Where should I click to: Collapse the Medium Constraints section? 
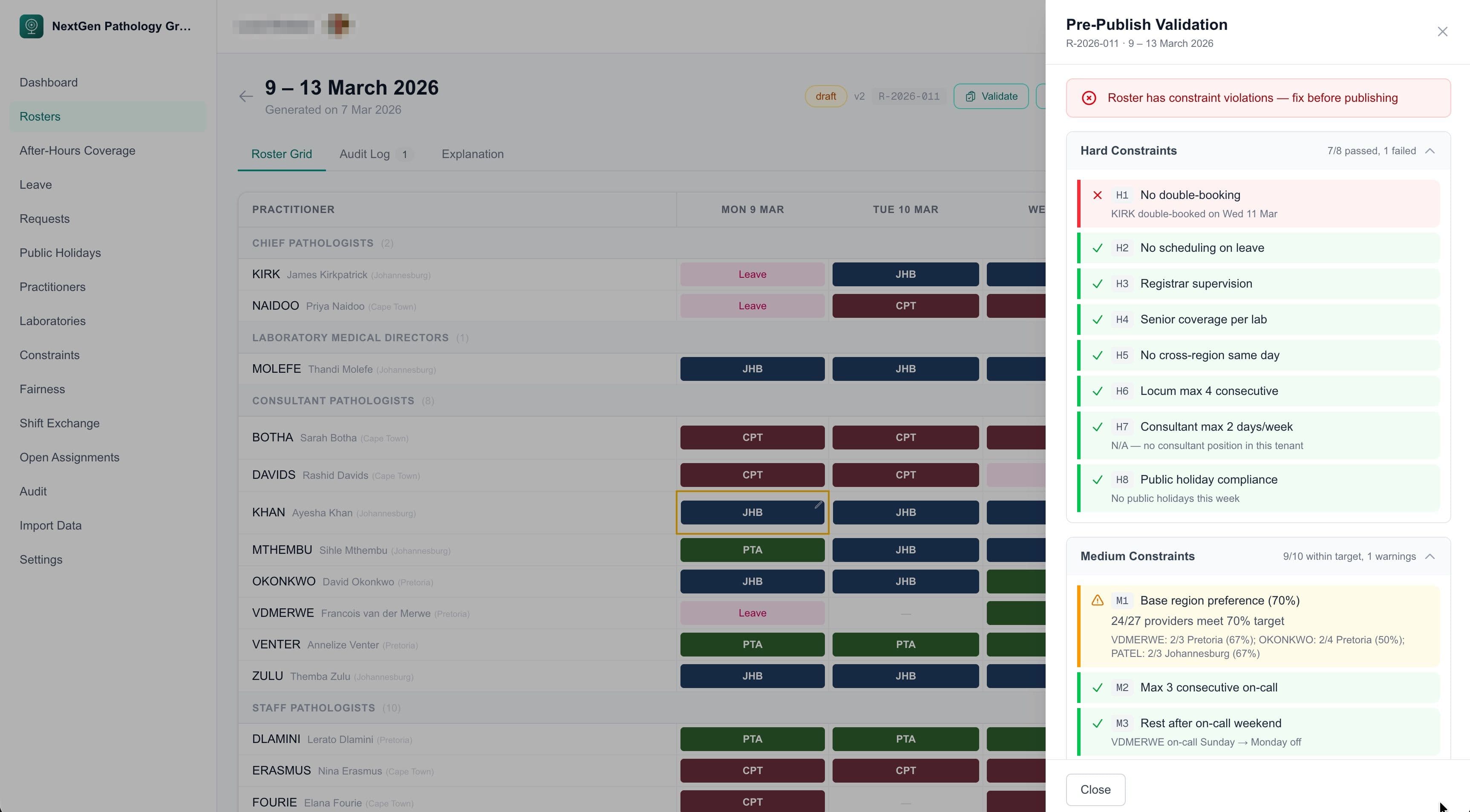click(1431, 556)
